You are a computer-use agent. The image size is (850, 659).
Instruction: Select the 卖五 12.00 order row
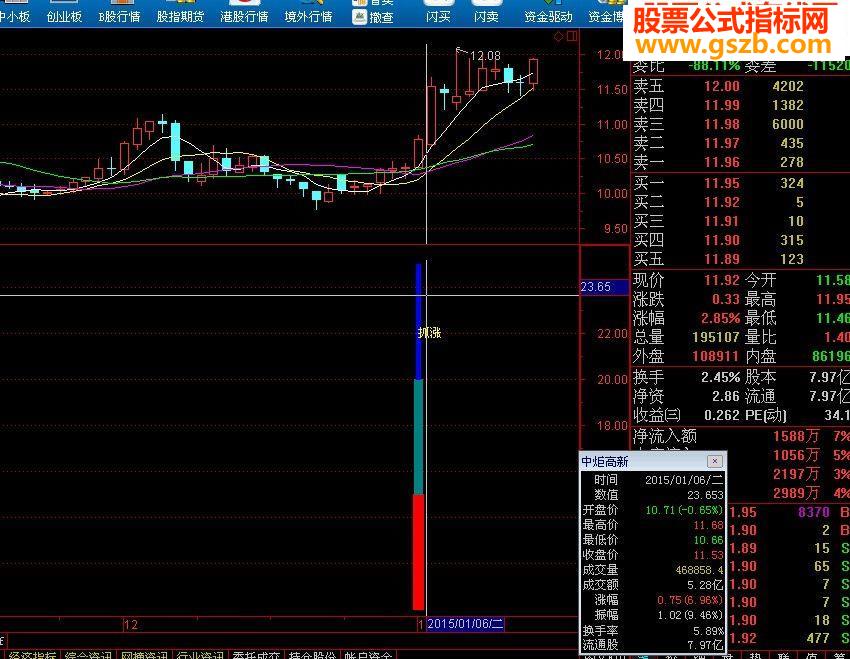[740, 86]
